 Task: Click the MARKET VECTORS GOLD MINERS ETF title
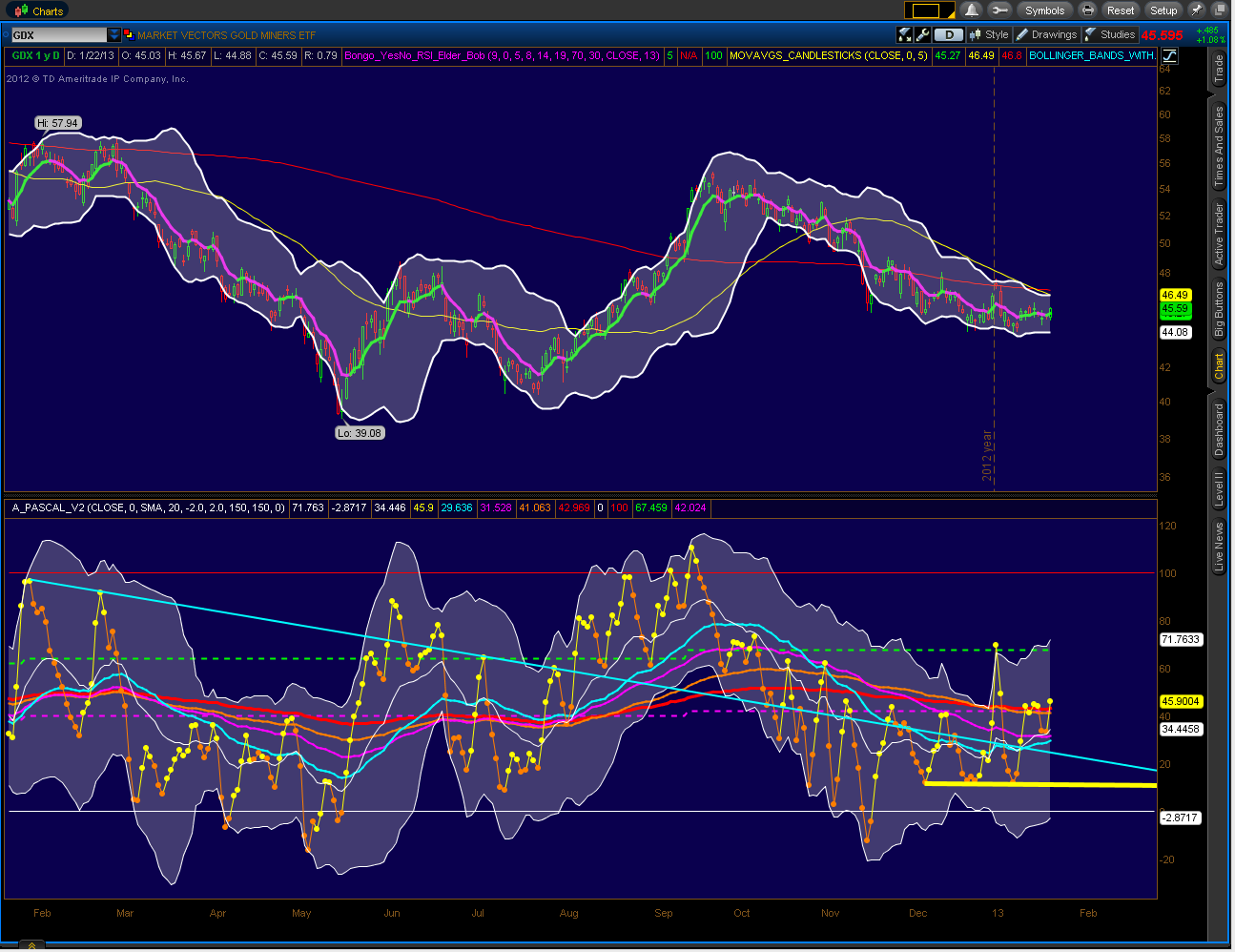tap(226, 35)
